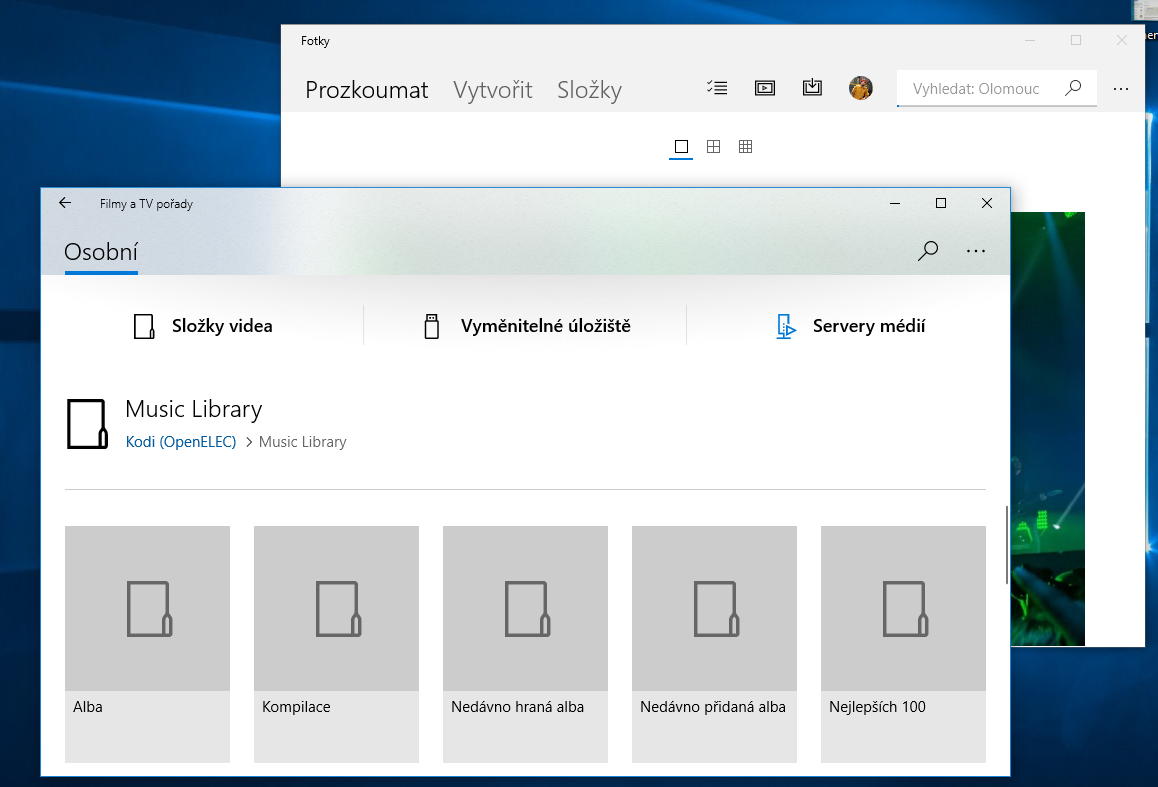Switch to the Vytvořit tab in Fotky
The height and width of the screenshot is (787, 1158).
(x=492, y=90)
